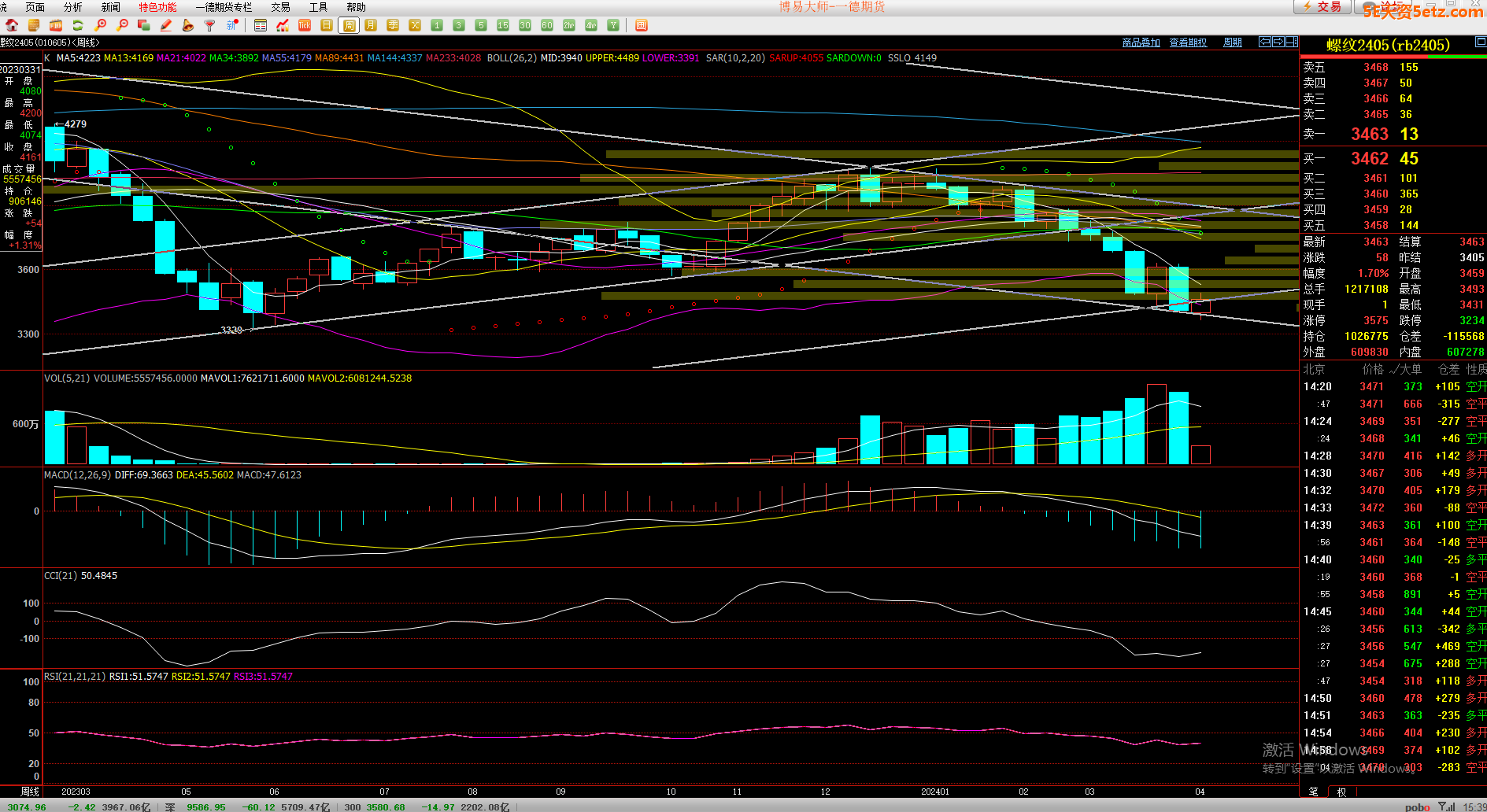1487x812 pixels.
Task: Open the funnel filter icon
Action: [209, 25]
